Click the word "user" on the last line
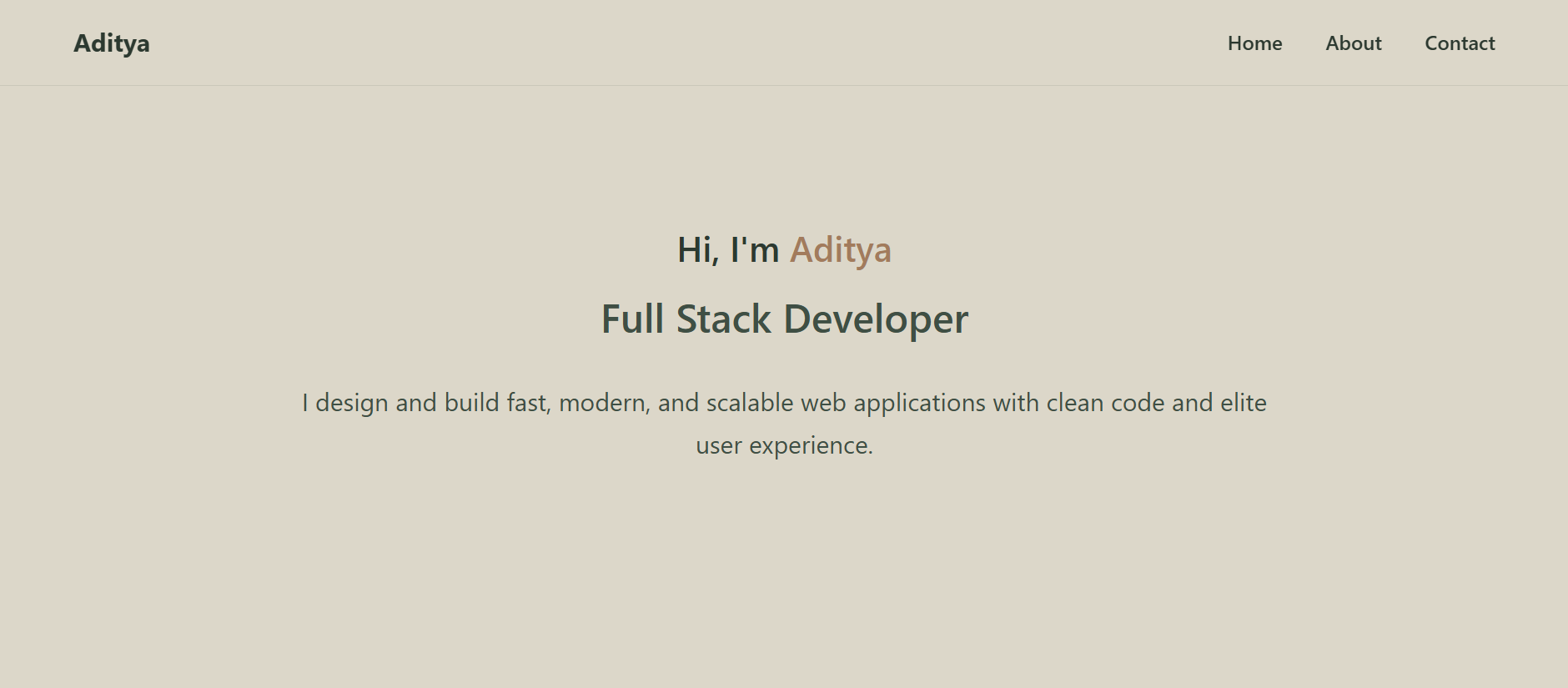1568x688 pixels. (718, 445)
